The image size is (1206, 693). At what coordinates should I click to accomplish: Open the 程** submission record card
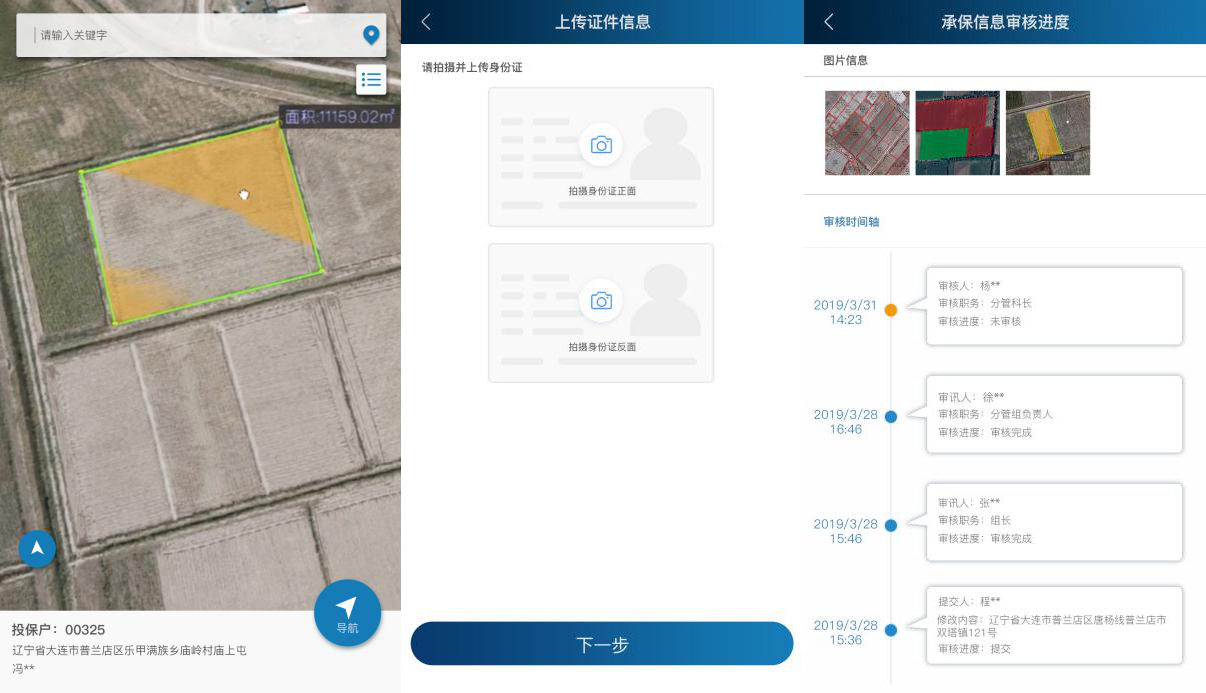1054,626
